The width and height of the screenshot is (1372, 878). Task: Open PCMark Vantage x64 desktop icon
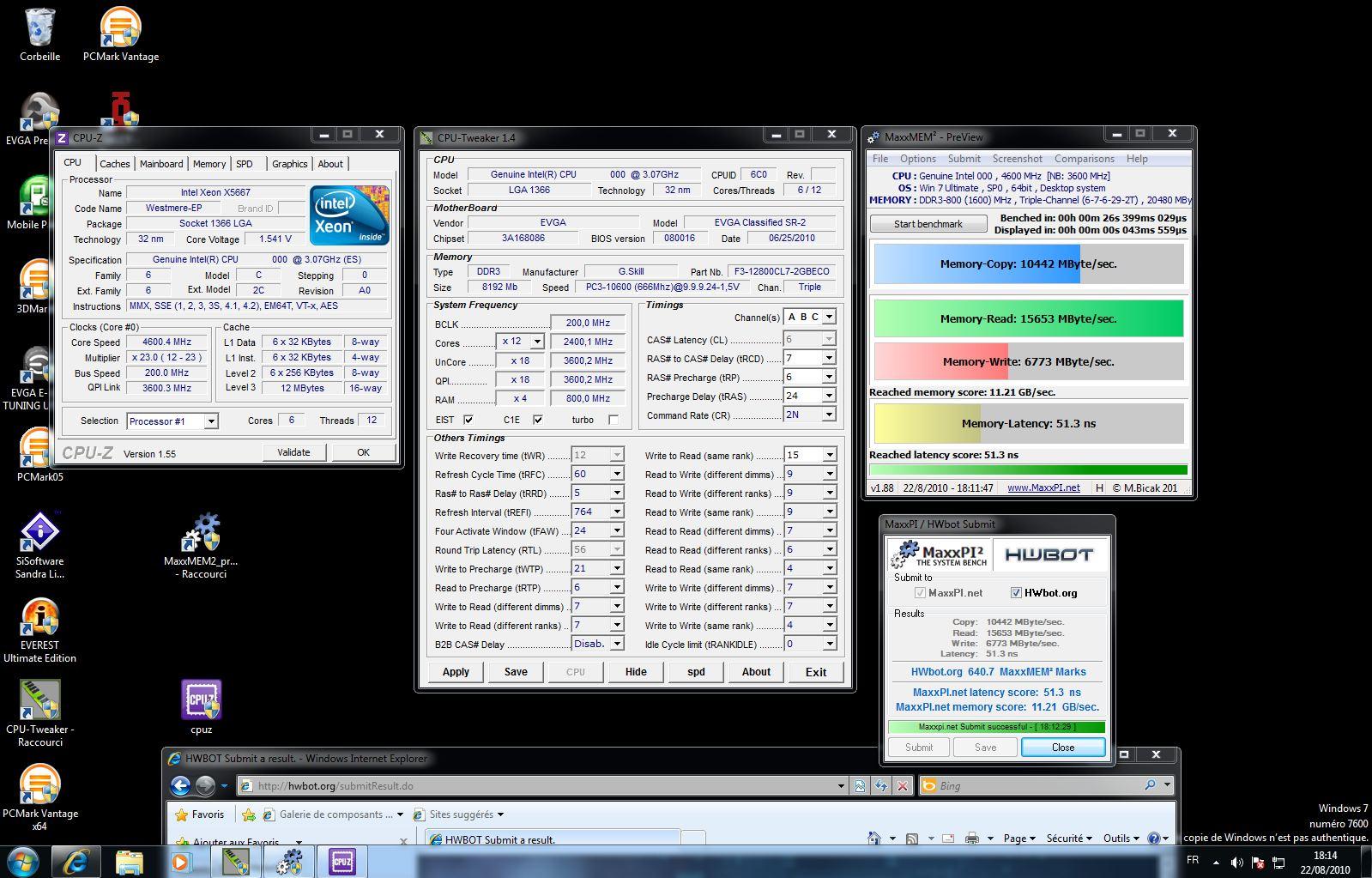[x=39, y=797]
